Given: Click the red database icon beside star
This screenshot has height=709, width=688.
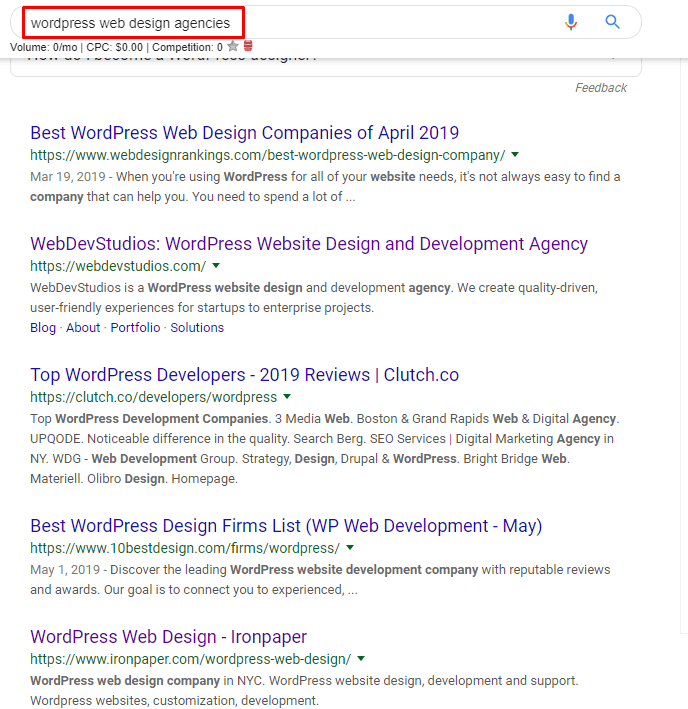Looking at the screenshot, I should [x=248, y=46].
